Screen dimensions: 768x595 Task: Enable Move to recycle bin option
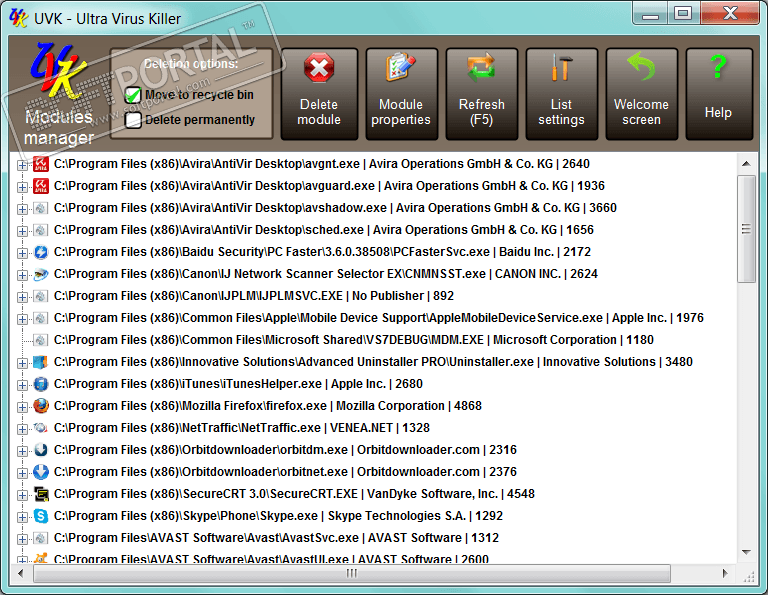(133, 95)
